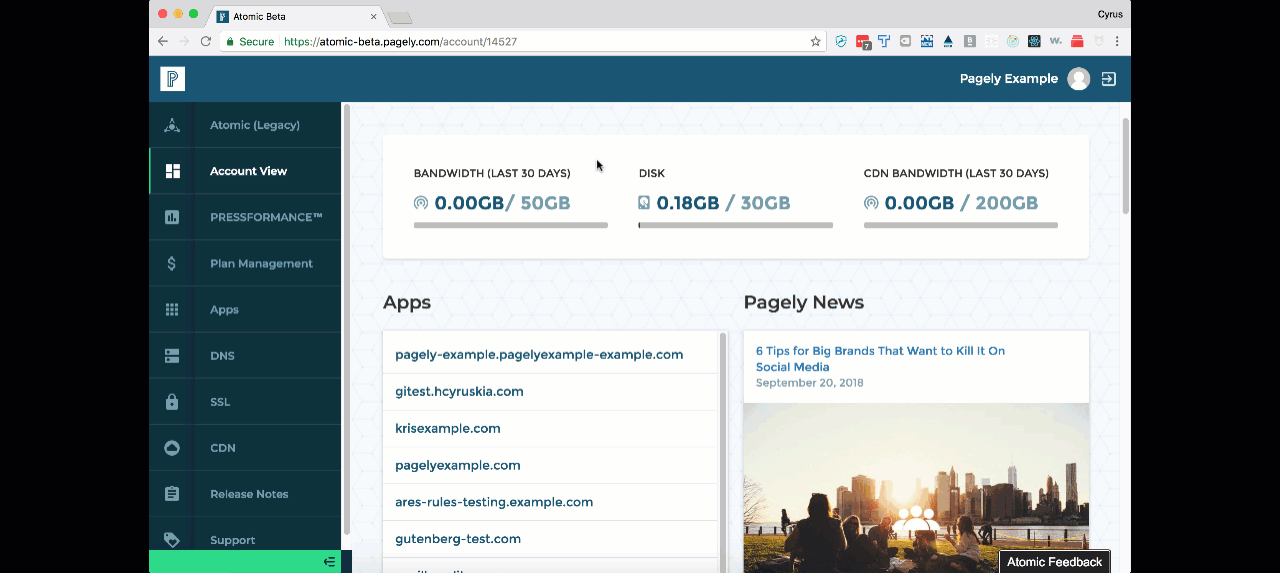Click the Pagely logo in the header
The image size is (1280, 573).
pos(172,79)
